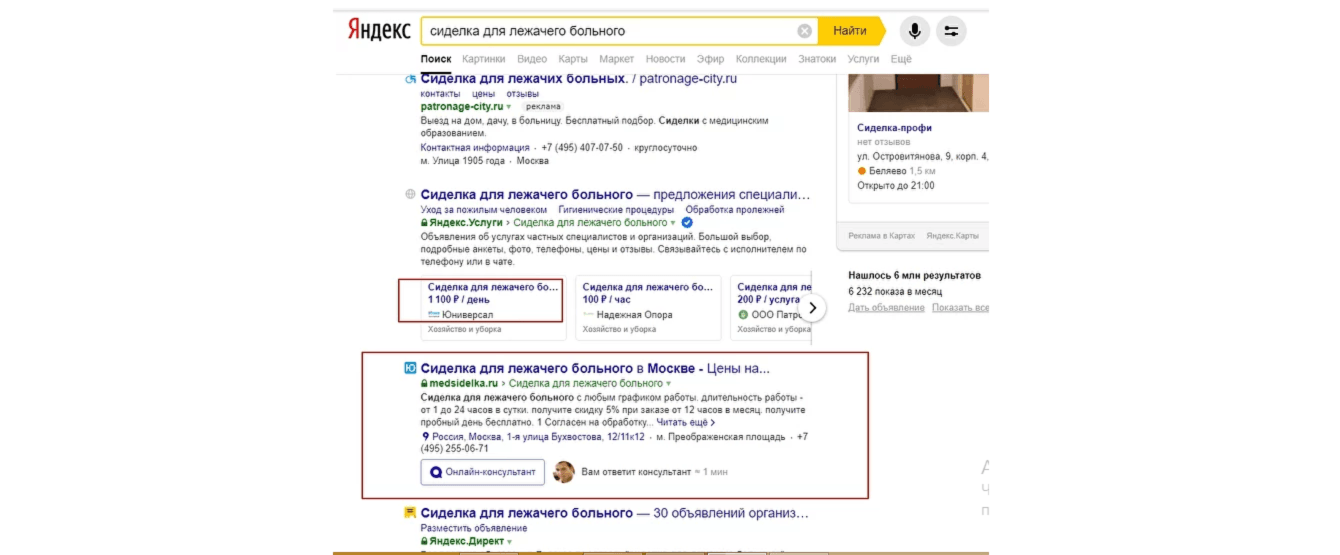Open the 100 ₽ / час Надежная Опора card
The width and height of the screenshot is (1340, 555).
point(649,307)
